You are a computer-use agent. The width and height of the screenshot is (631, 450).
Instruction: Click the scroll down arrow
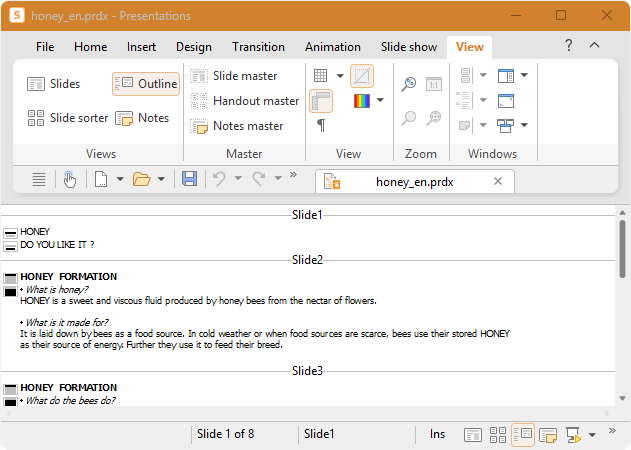623,398
